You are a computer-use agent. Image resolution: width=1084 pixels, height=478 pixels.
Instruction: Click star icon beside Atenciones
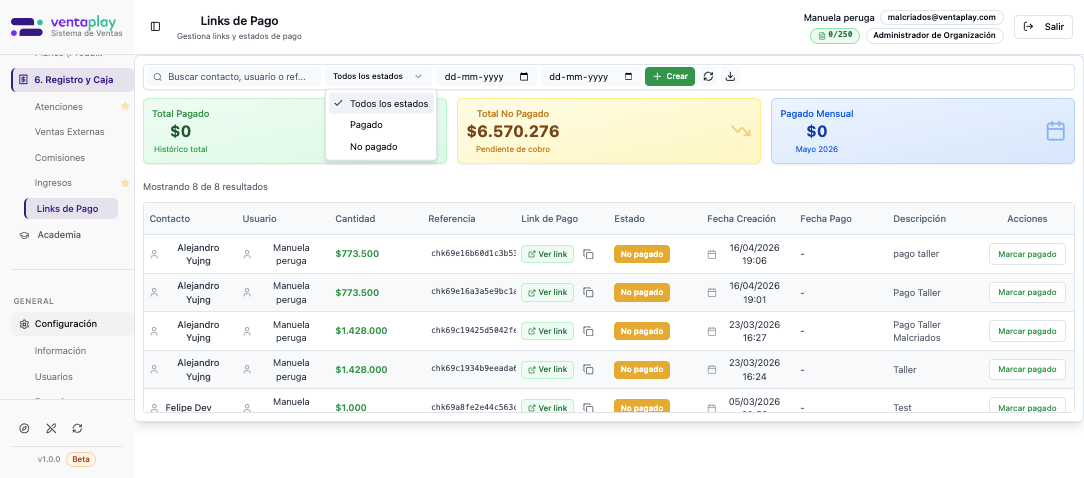click(x=125, y=107)
